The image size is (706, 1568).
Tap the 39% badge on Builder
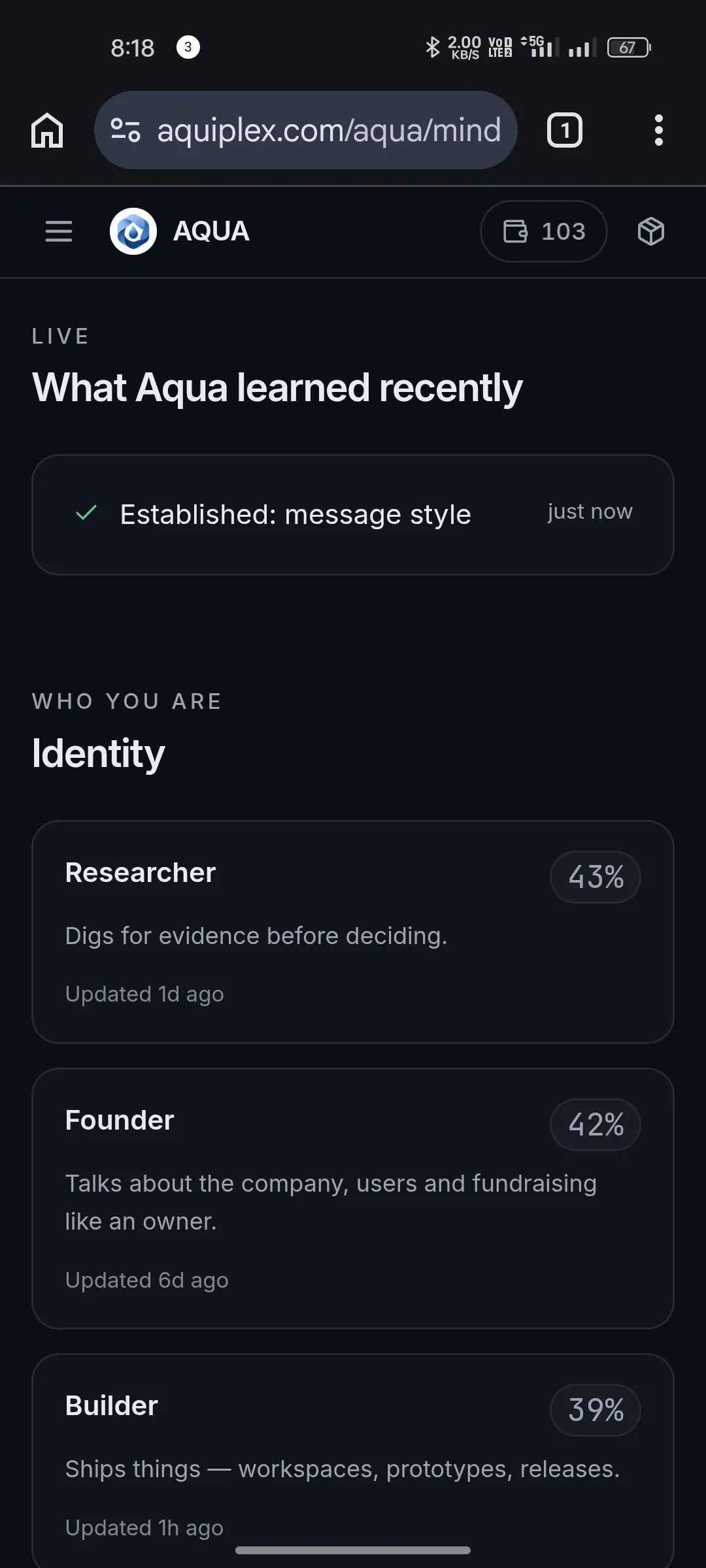(x=596, y=1410)
